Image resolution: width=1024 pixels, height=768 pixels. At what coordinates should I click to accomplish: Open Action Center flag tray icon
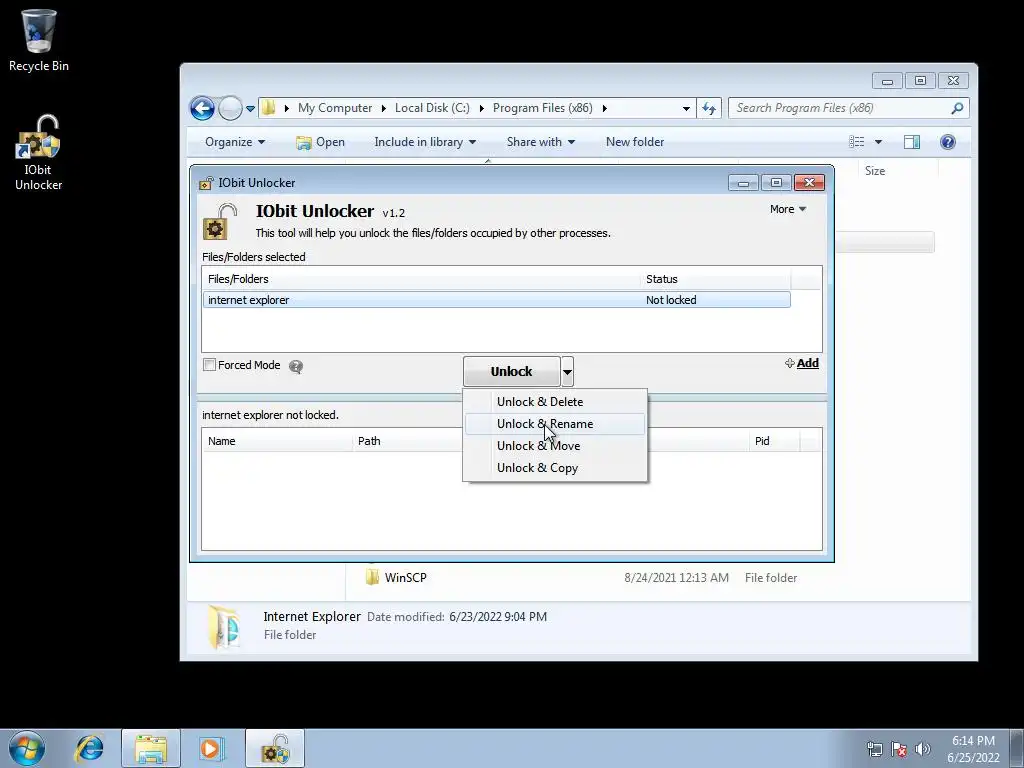click(x=899, y=749)
